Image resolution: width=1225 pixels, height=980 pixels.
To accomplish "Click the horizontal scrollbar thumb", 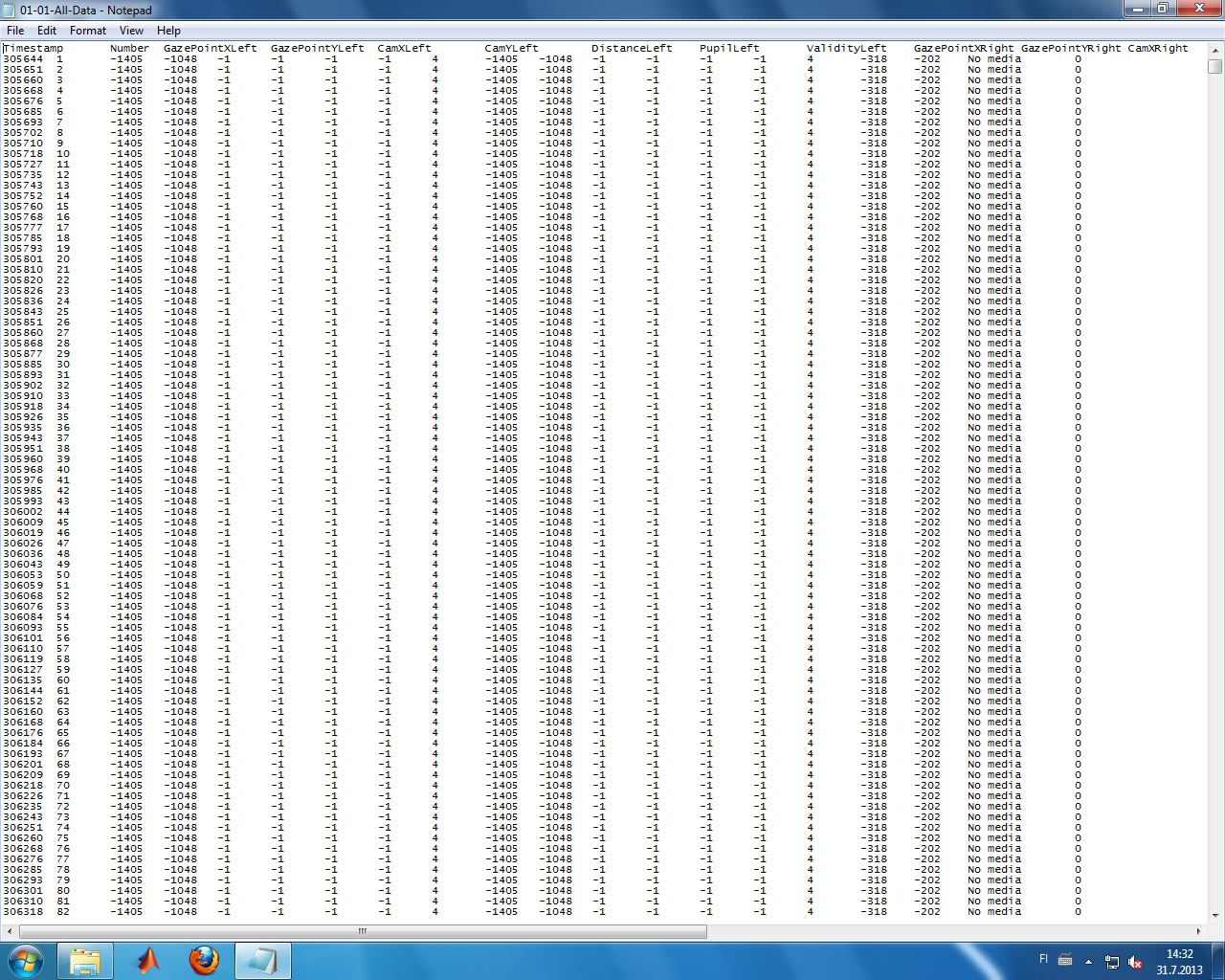I will tap(363, 931).
